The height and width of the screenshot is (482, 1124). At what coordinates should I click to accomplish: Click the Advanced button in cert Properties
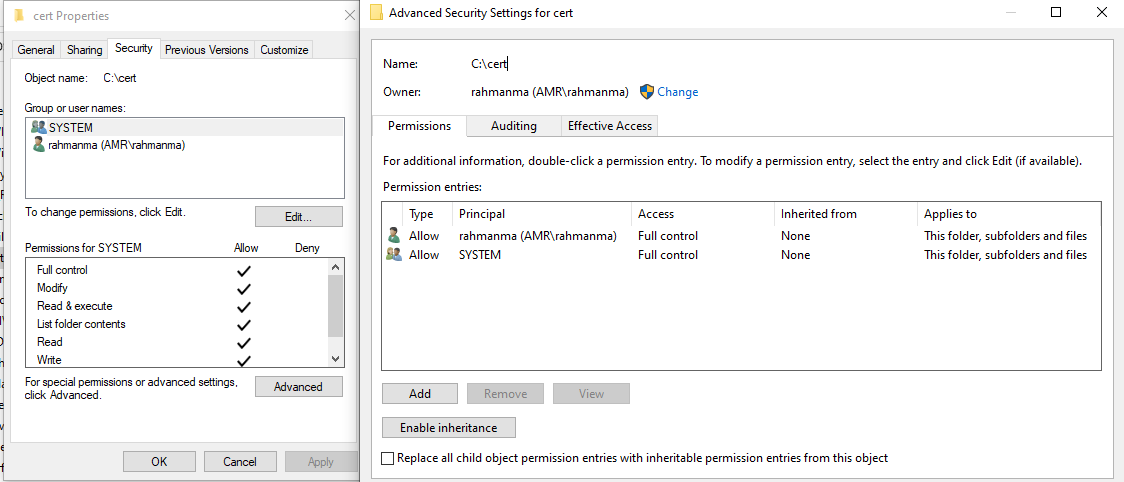coord(298,387)
